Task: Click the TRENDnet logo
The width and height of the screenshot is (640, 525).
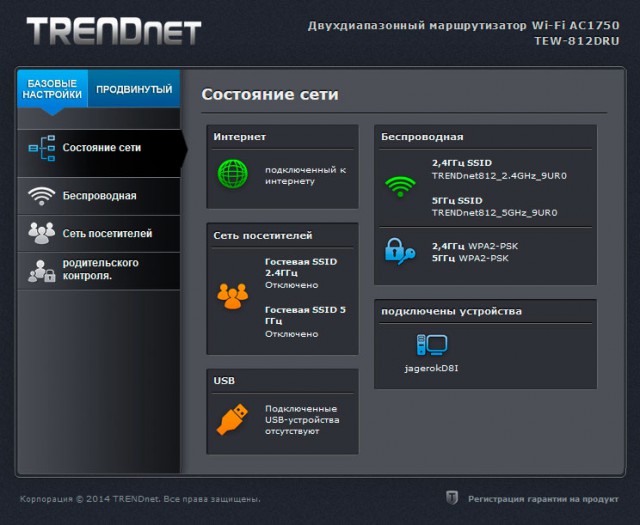Action: (114, 31)
